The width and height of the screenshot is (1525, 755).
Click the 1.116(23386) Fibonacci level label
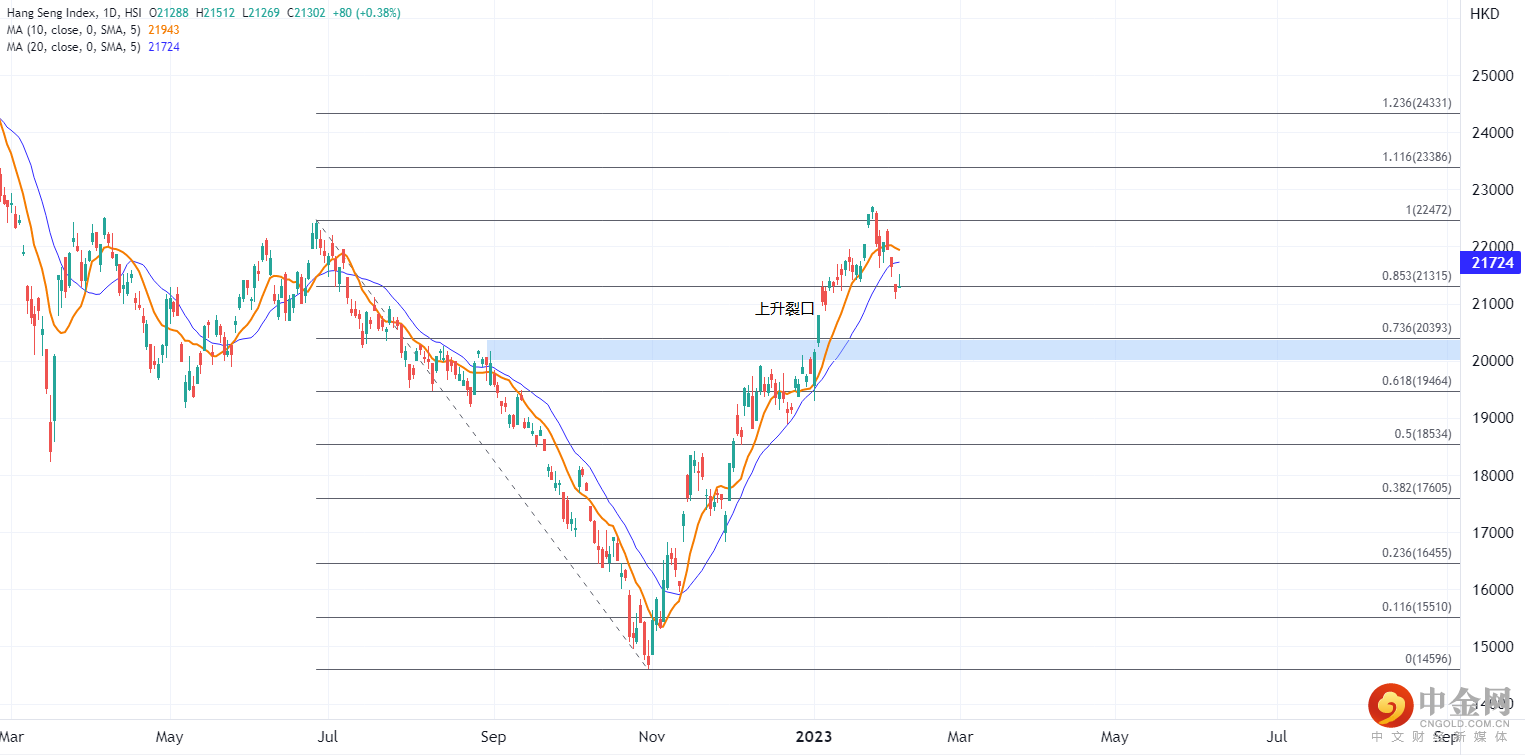1416,157
